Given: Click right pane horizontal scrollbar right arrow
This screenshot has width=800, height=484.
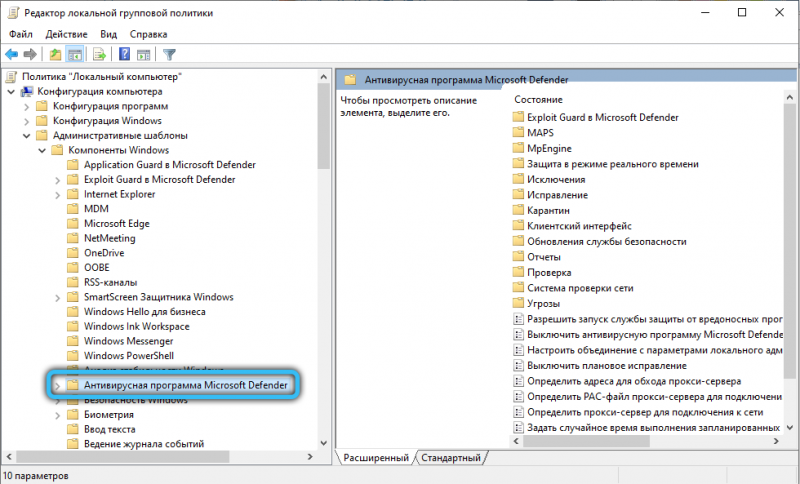Looking at the screenshot, I should click(776, 441).
